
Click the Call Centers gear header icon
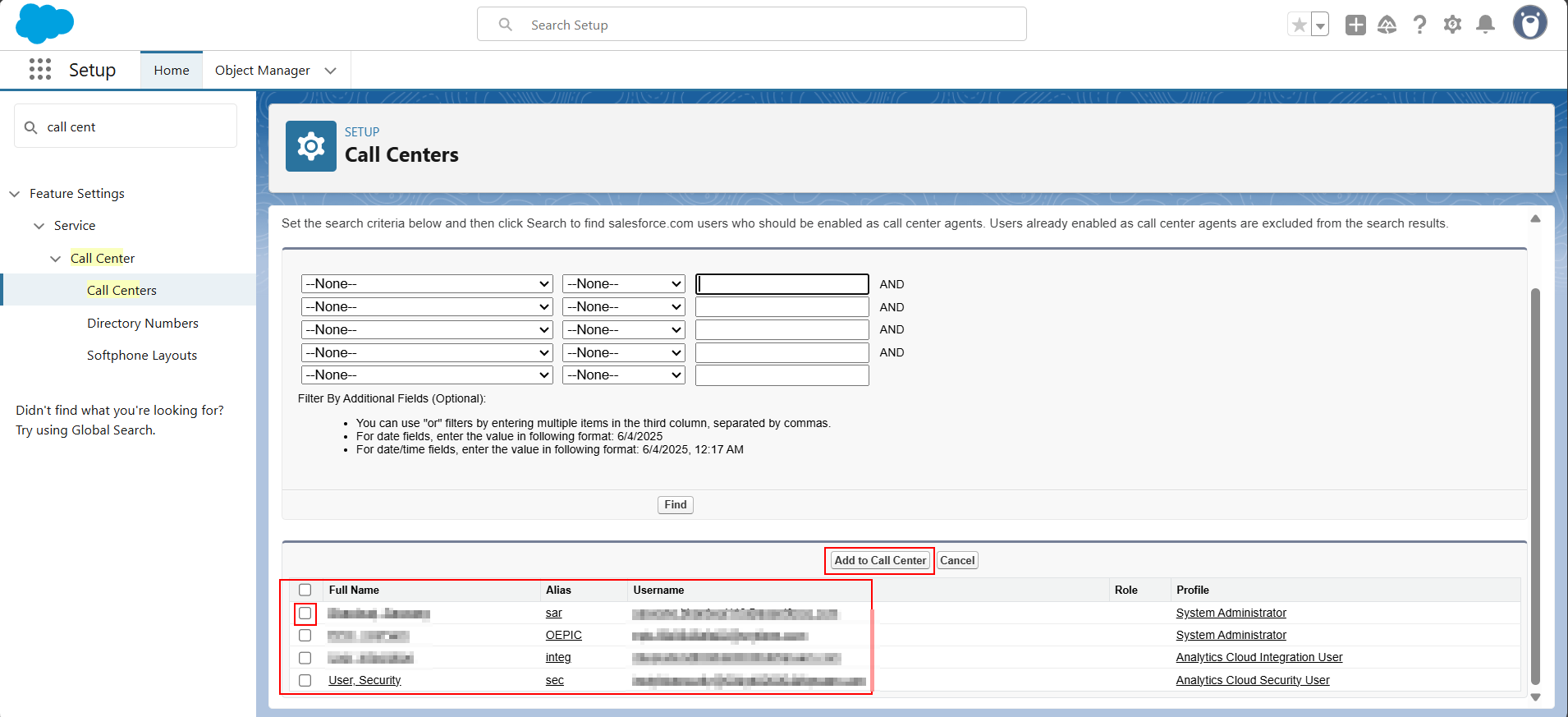point(311,146)
